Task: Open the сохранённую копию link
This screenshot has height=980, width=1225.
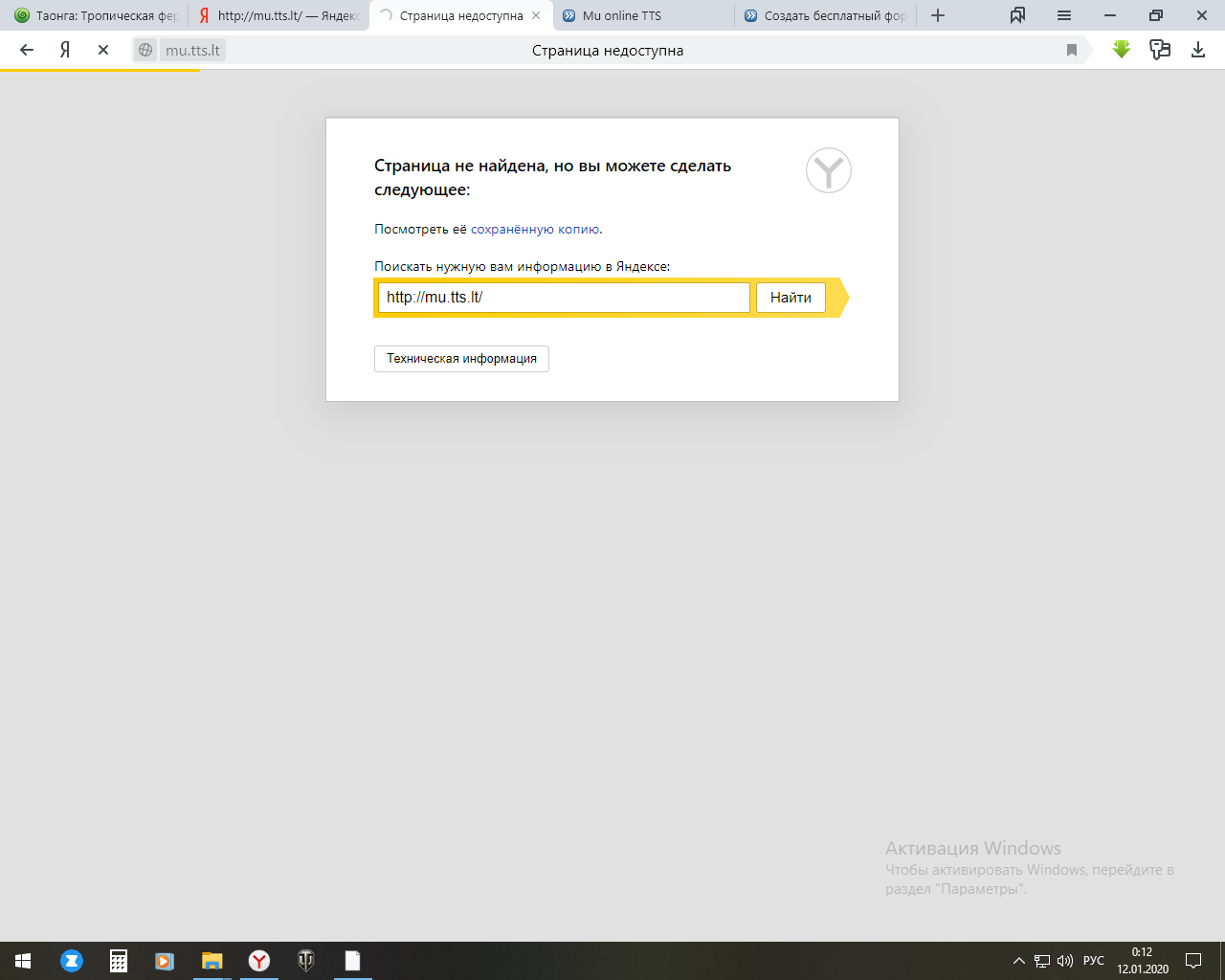Action: (535, 229)
